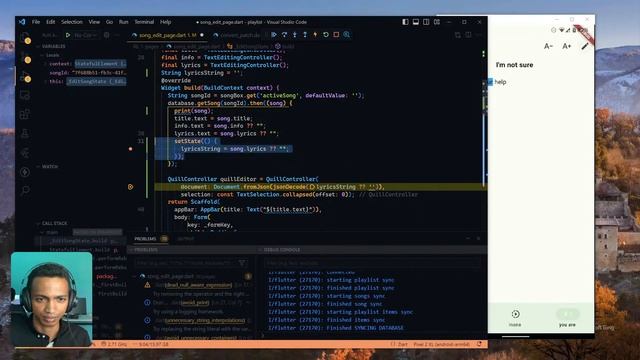Open the customize layout icon
The width and height of the screenshot is (640, 360).
pyautogui.click(x=437, y=22)
